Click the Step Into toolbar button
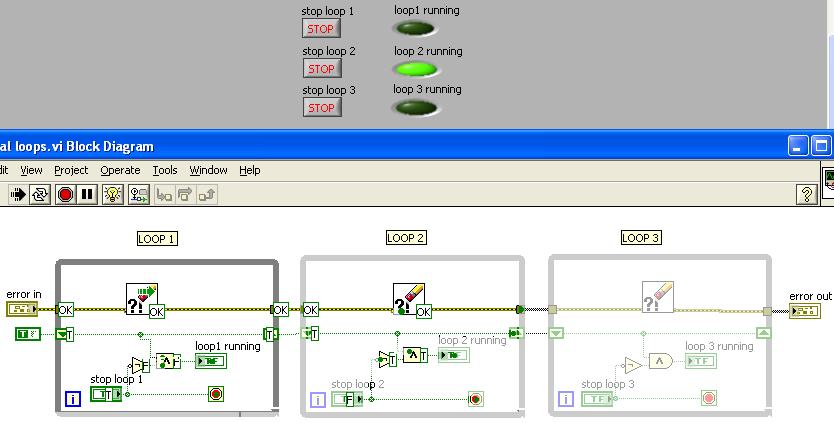 click(164, 195)
